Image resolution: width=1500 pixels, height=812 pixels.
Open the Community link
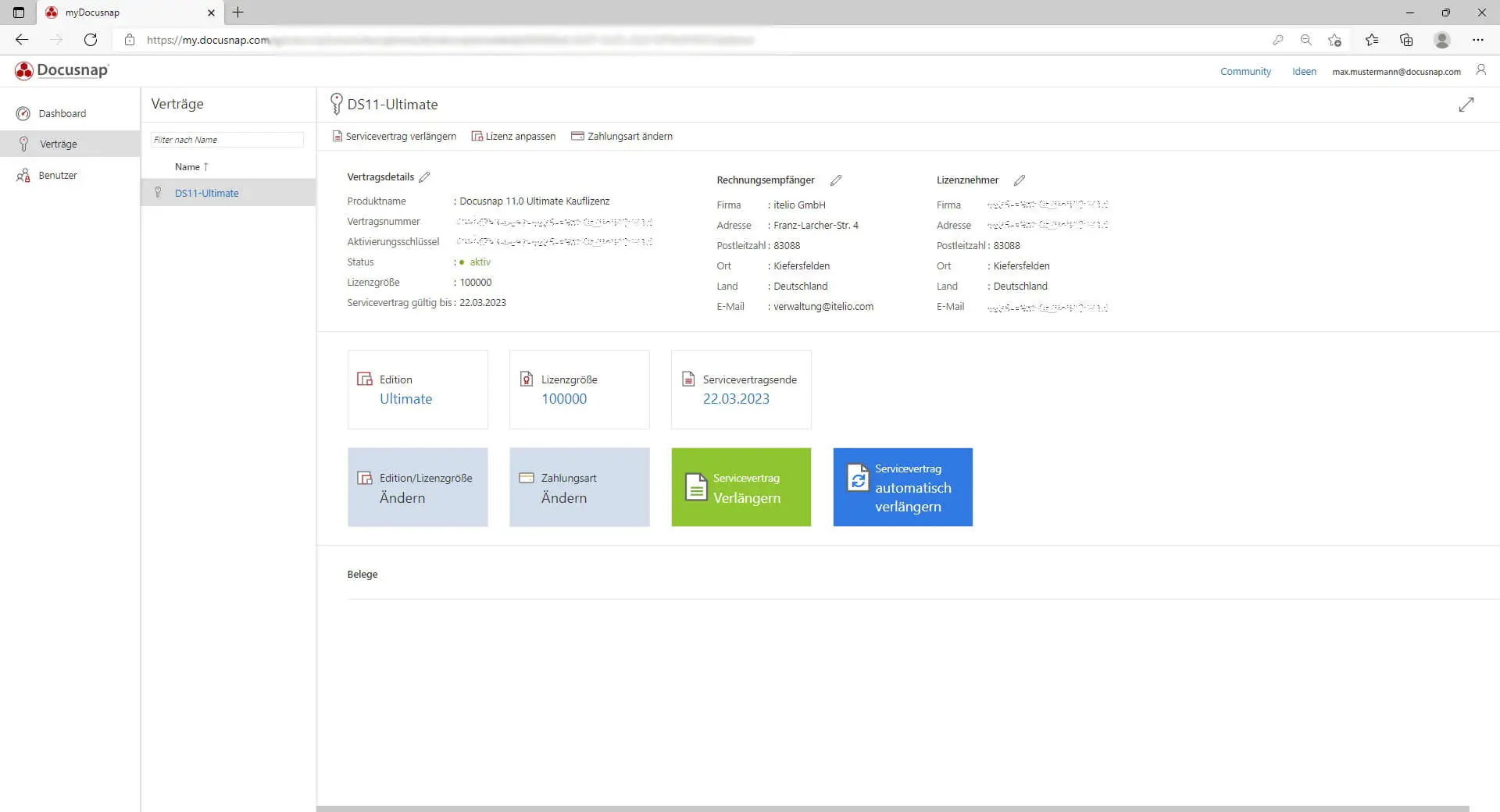coord(1245,71)
